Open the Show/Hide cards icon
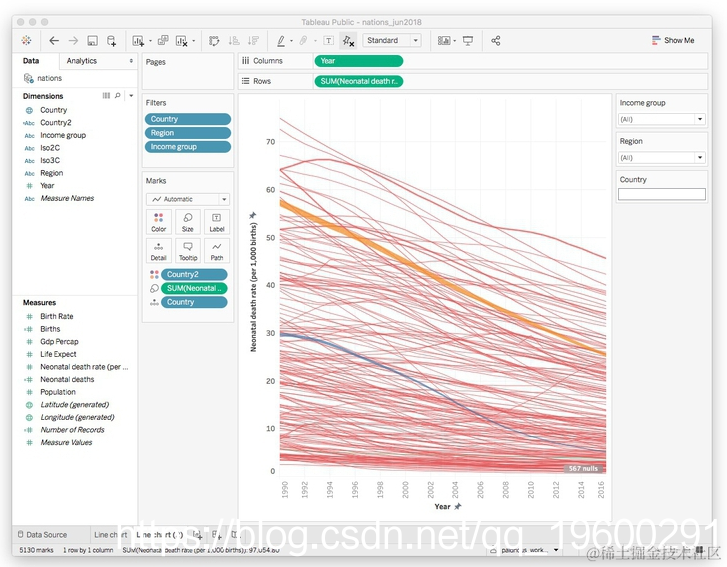 [444, 41]
